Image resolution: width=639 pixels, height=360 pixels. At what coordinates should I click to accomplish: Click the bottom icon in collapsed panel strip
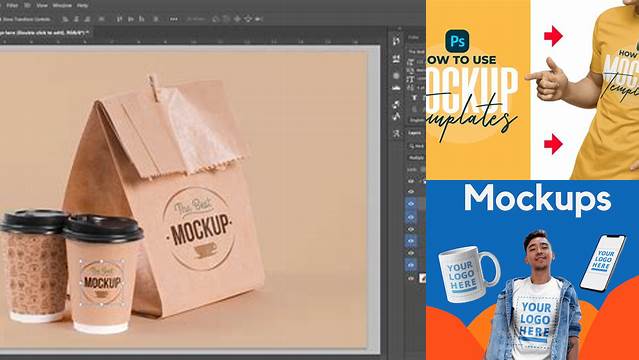(396, 133)
